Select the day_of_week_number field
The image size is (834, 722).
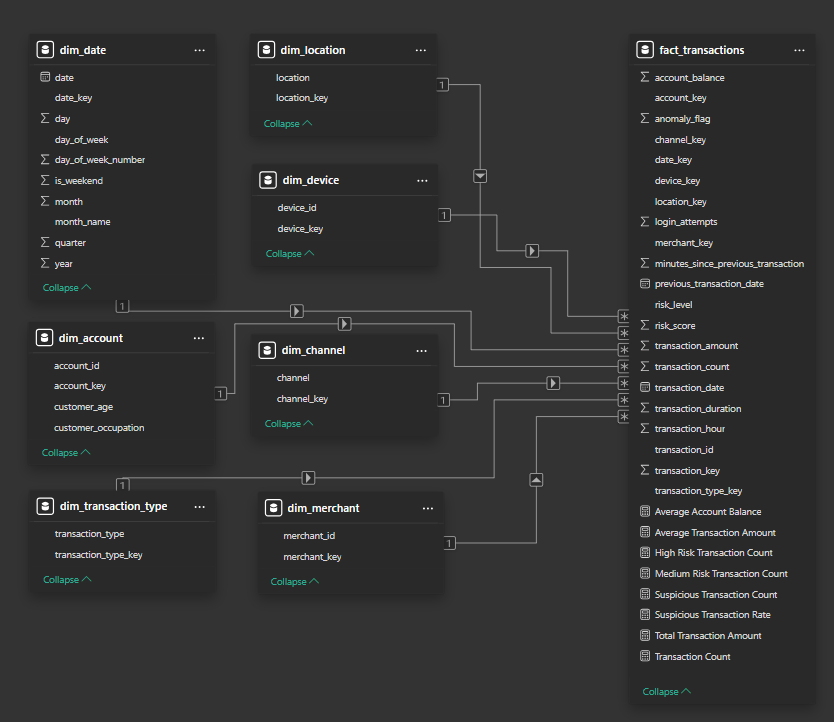coord(99,160)
